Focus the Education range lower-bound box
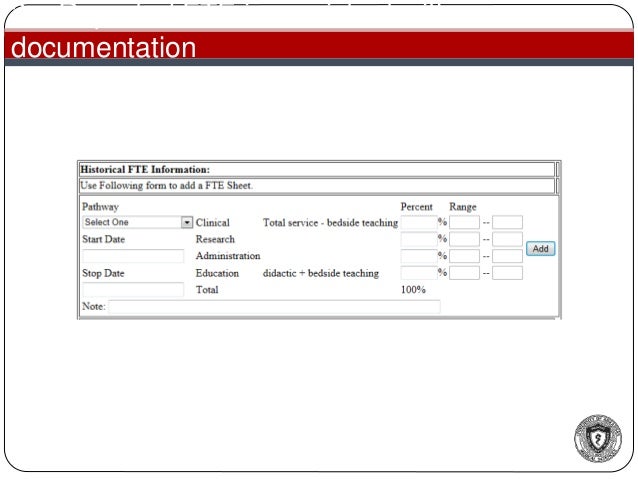 (x=464, y=273)
